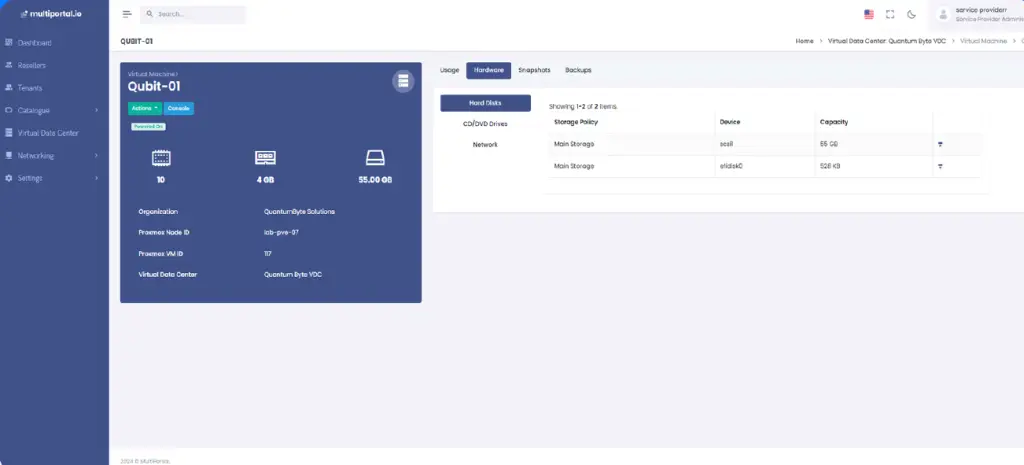Focus the Search input field
Viewport: 1024px width, 465px height.
[193, 14]
